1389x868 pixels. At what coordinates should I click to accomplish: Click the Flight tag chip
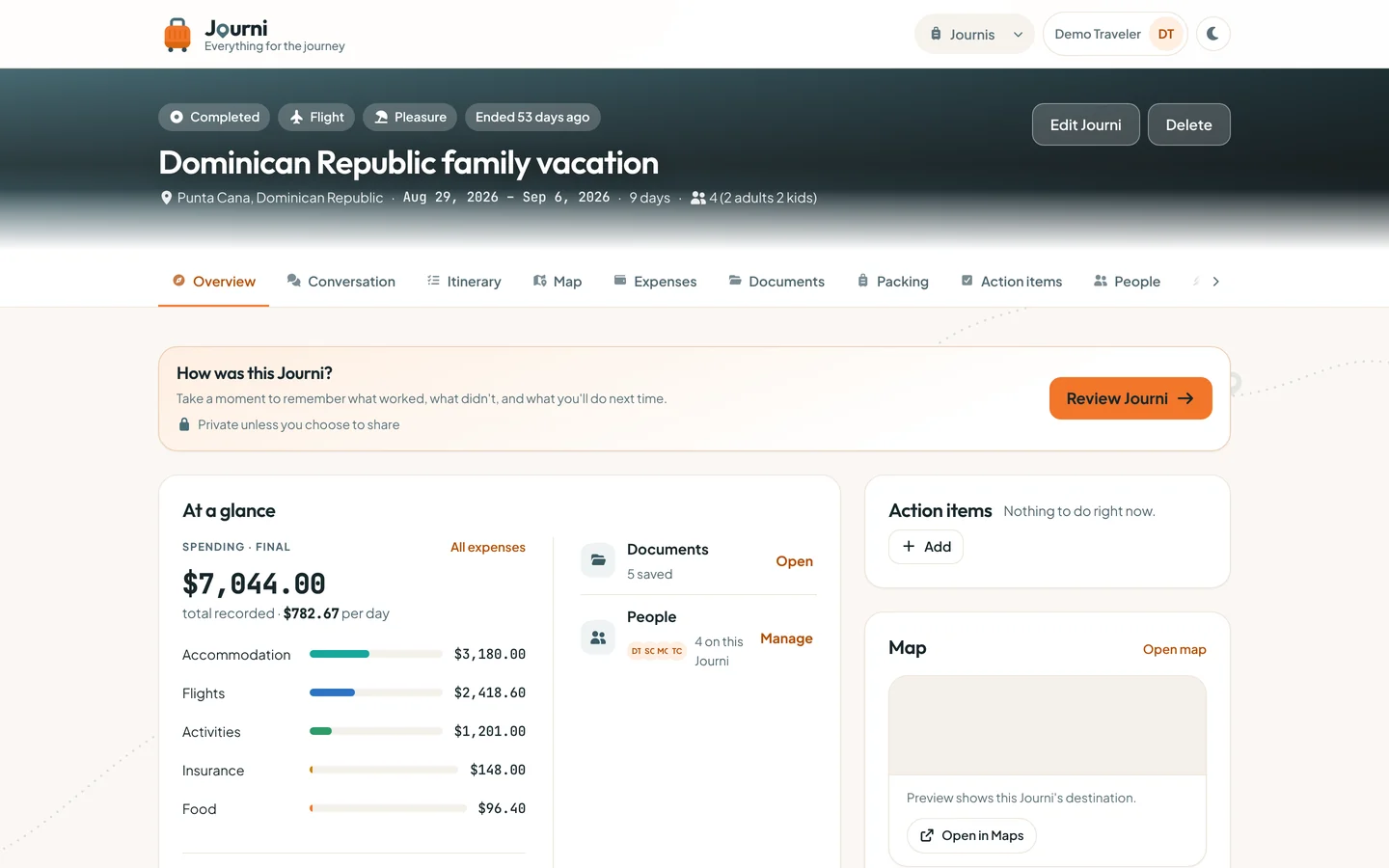(316, 117)
